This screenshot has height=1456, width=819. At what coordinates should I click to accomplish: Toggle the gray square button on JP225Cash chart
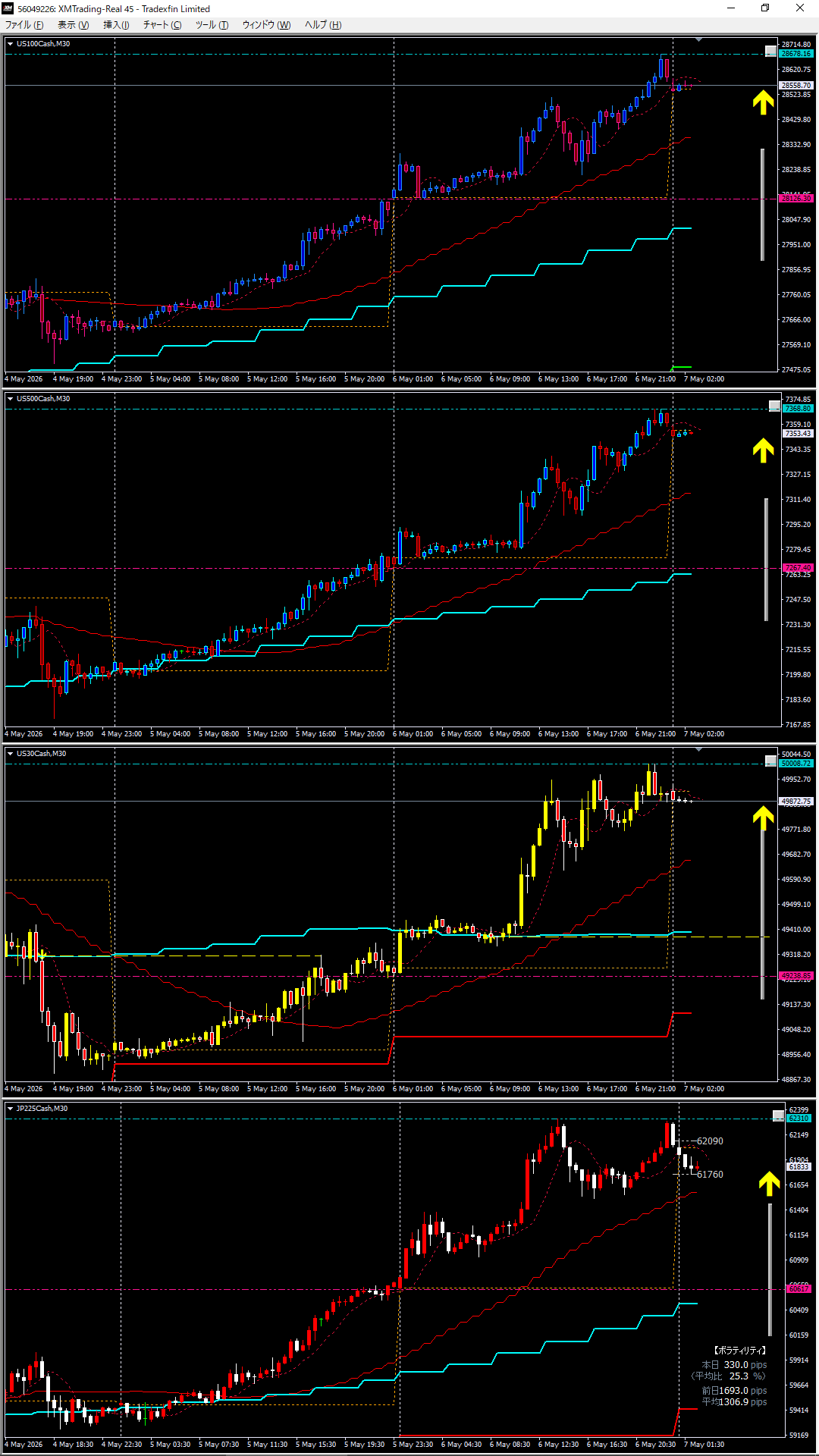[x=778, y=1116]
